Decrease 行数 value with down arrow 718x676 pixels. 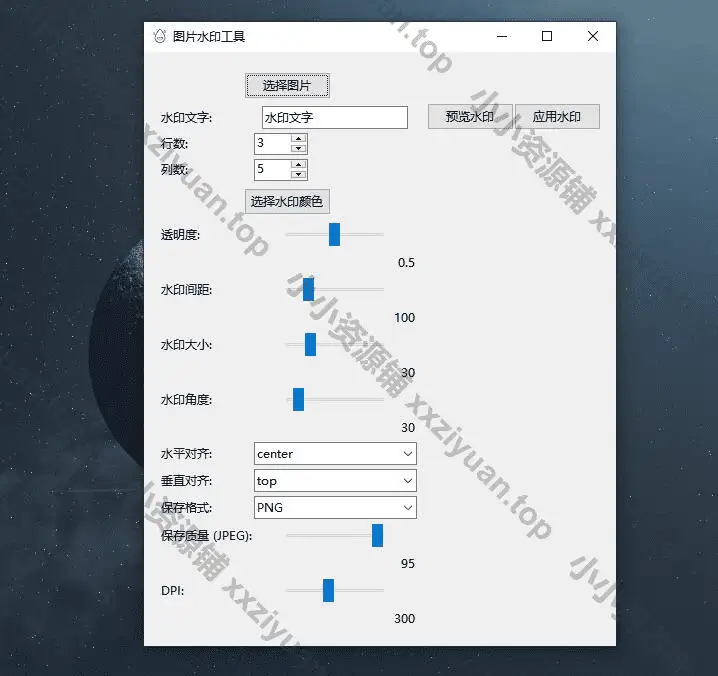pyautogui.click(x=298, y=149)
